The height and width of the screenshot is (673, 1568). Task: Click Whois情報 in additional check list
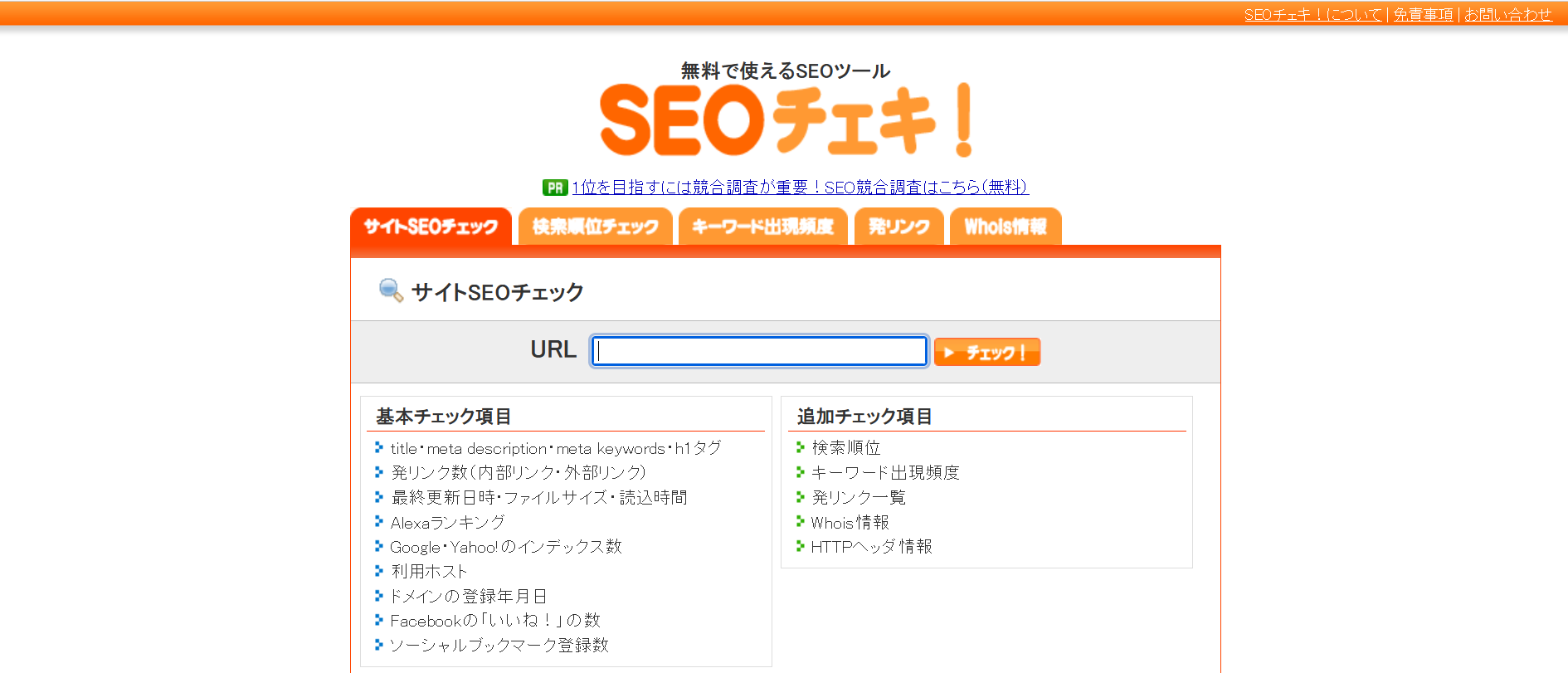[x=850, y=522]
